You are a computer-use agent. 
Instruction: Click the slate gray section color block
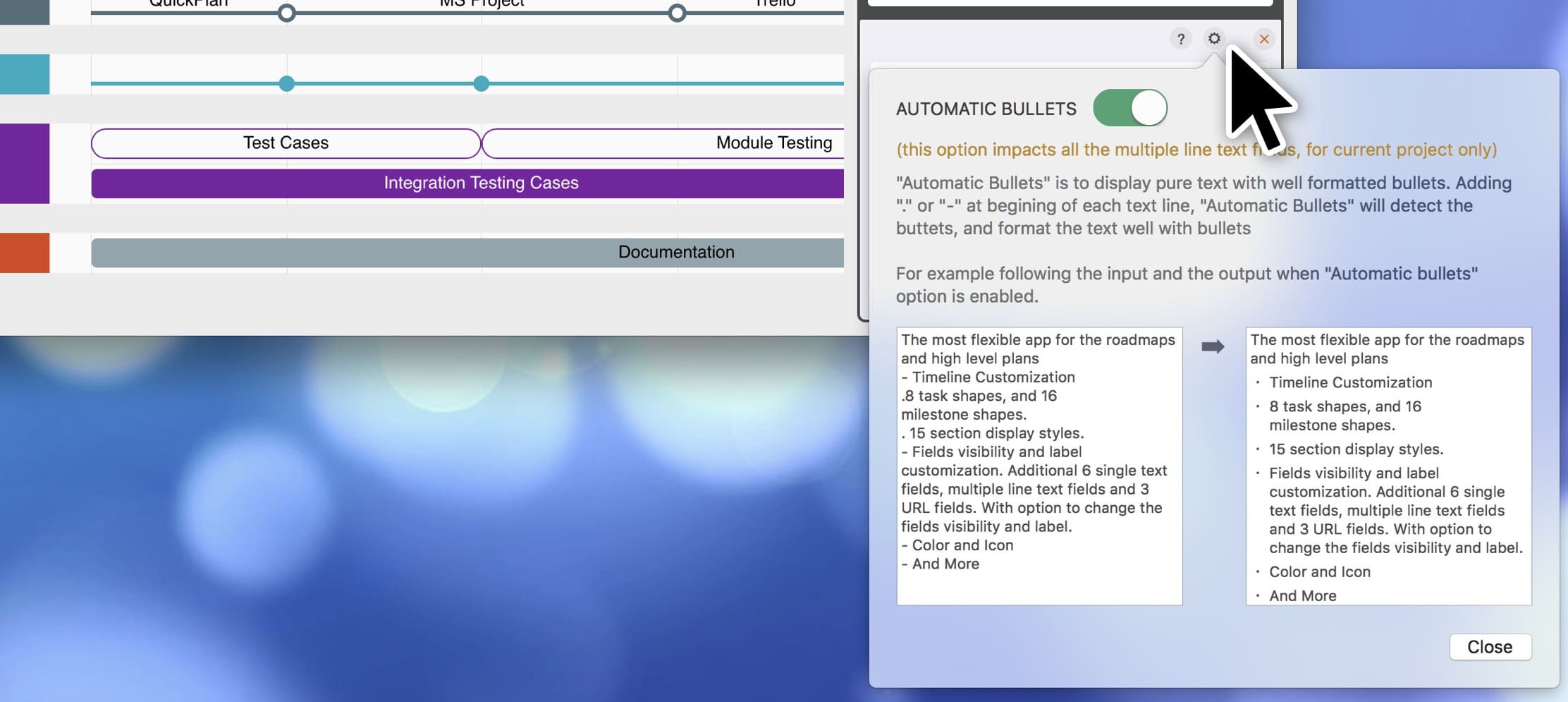pyautogui.click(x=25, y=11)
